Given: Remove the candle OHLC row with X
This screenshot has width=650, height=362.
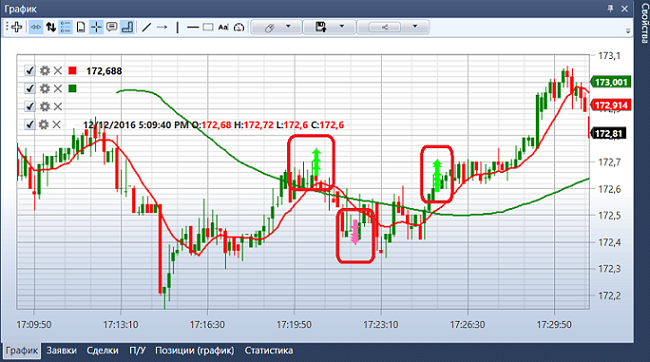Looking at the screenshot, I should pyautogui.click(x=57, y=124).
